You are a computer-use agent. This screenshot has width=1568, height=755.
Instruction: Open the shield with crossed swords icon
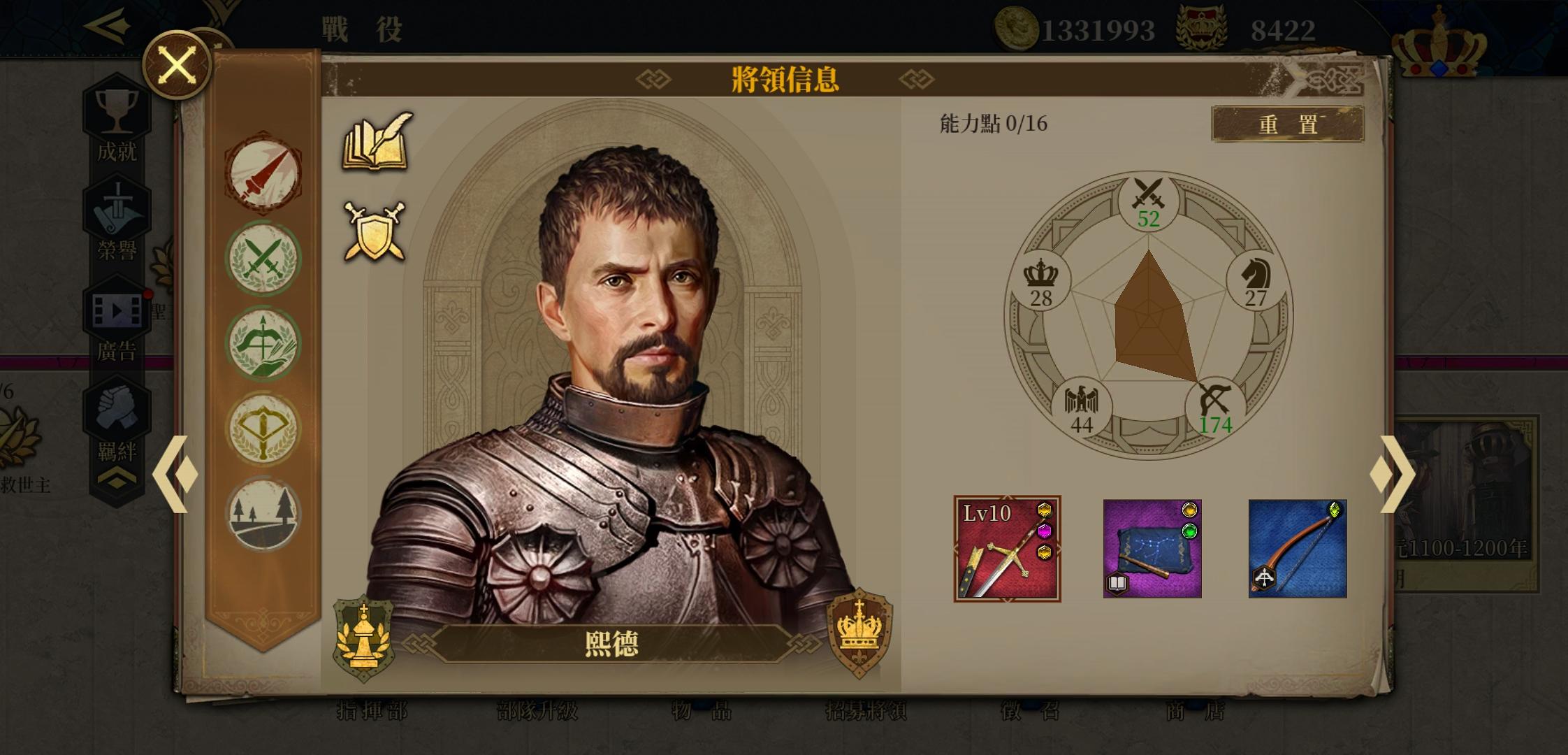[375, 231]
